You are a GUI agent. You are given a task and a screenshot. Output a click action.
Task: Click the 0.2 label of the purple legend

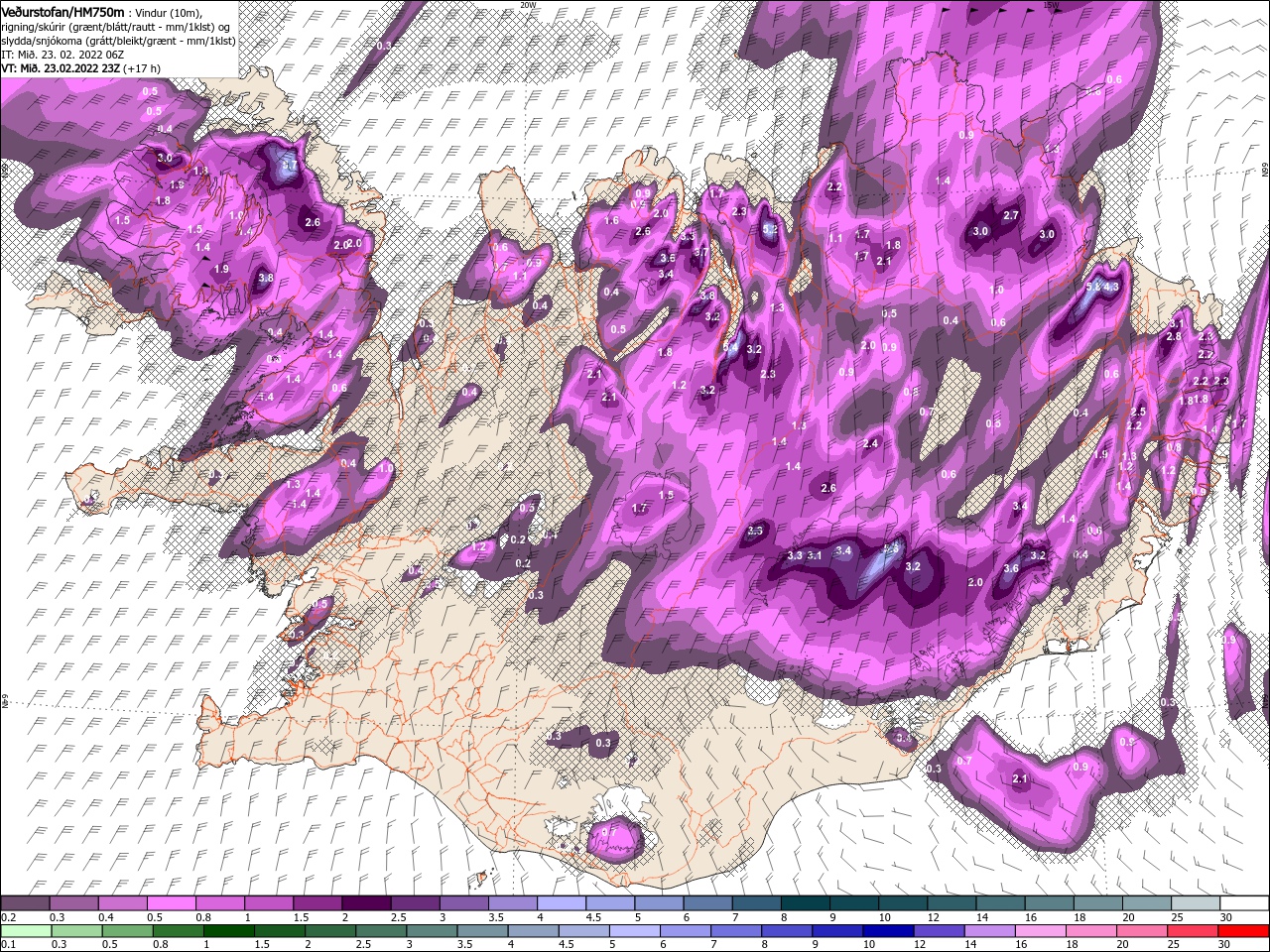click(x=8, y=916)
